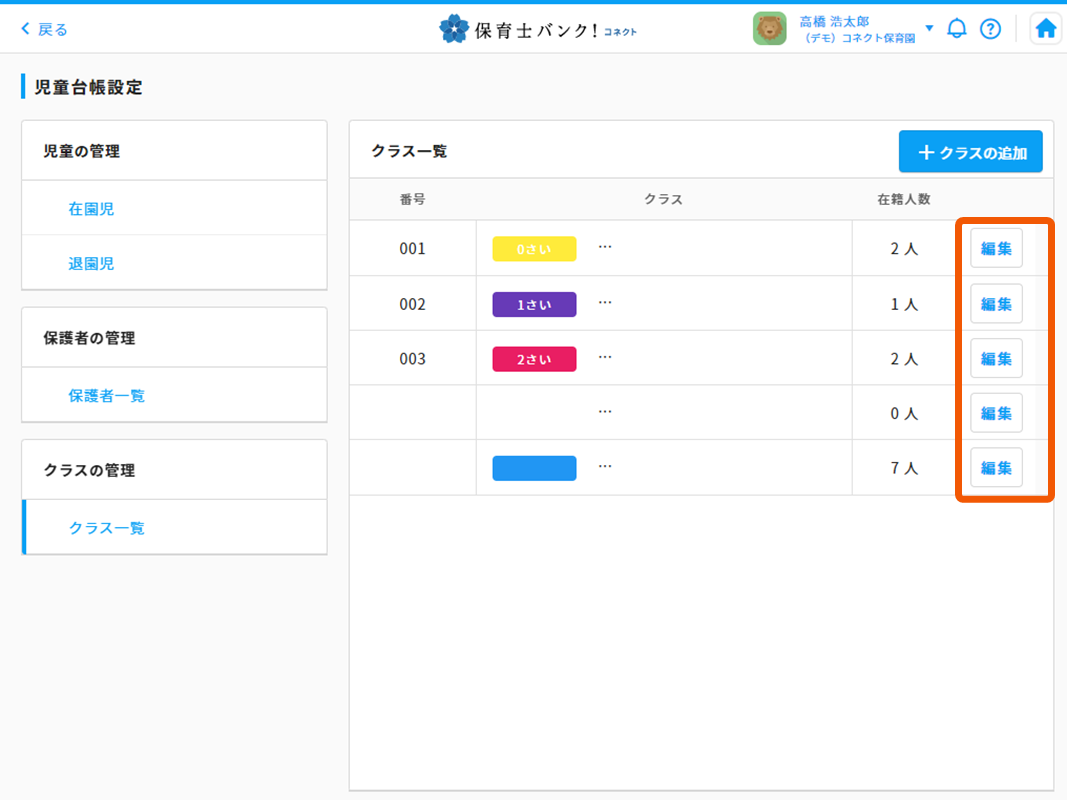Click 編集 for class 003
The width and height of the screenshot is (1067, 800).
(x=996, y=359)
